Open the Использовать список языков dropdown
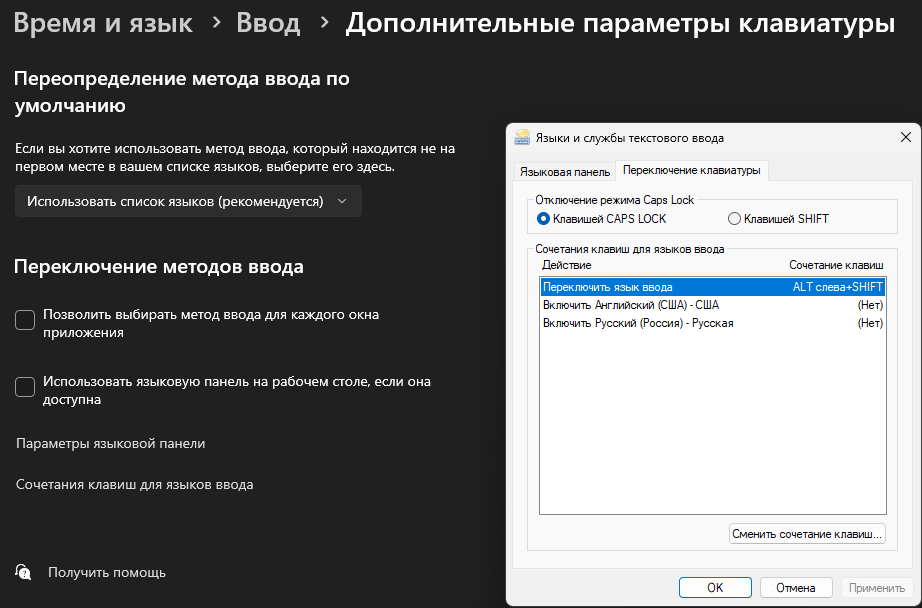922x608 pixels. coord(188,201)
